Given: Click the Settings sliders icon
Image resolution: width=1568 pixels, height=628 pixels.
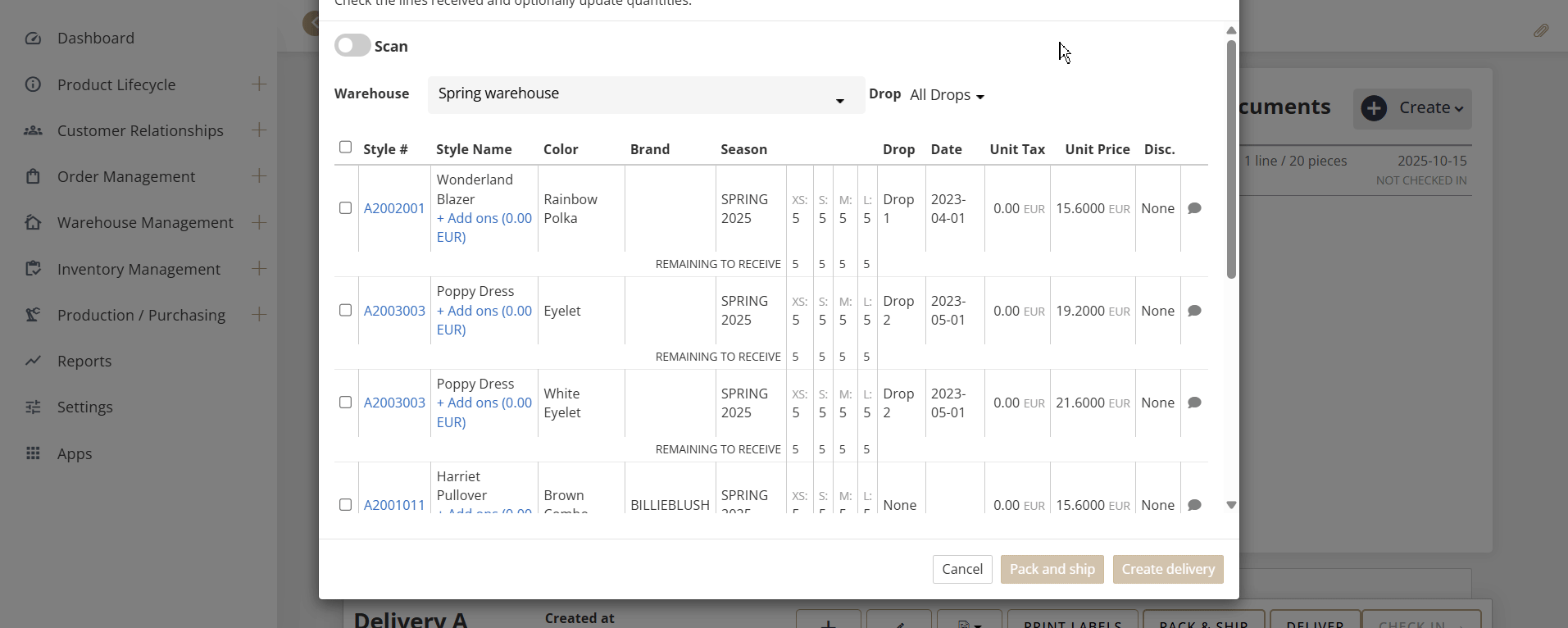Looking at the screenshot, I should (33, 407).
